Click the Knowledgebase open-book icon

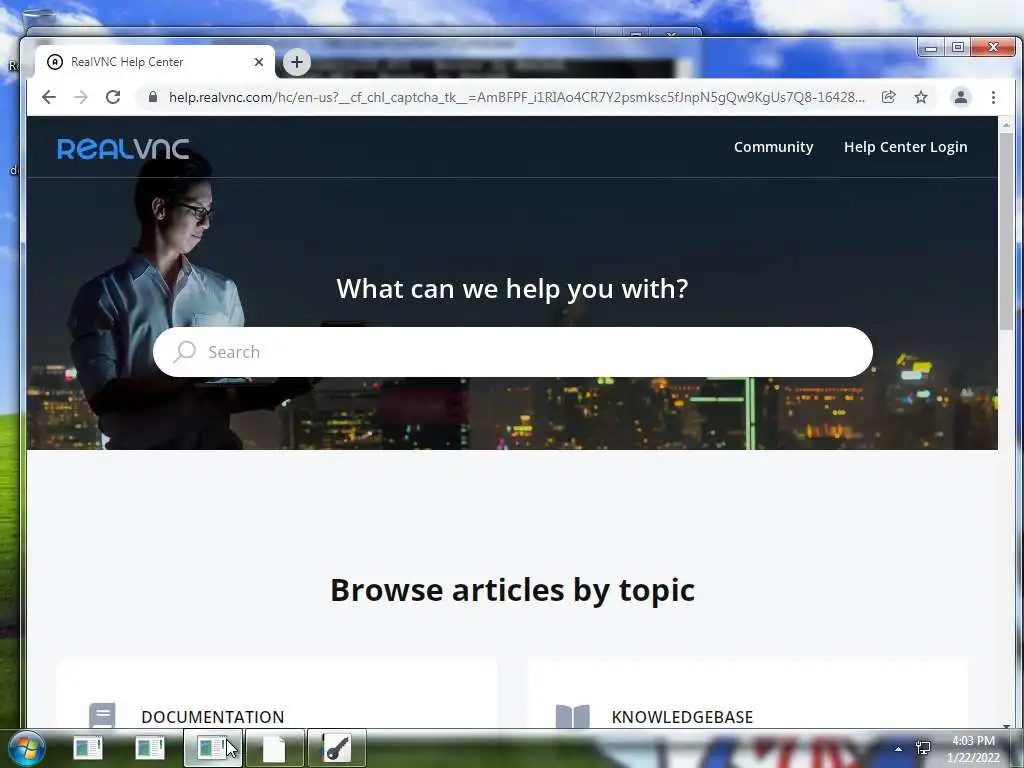pyautogui.click(x=573, y=716)
